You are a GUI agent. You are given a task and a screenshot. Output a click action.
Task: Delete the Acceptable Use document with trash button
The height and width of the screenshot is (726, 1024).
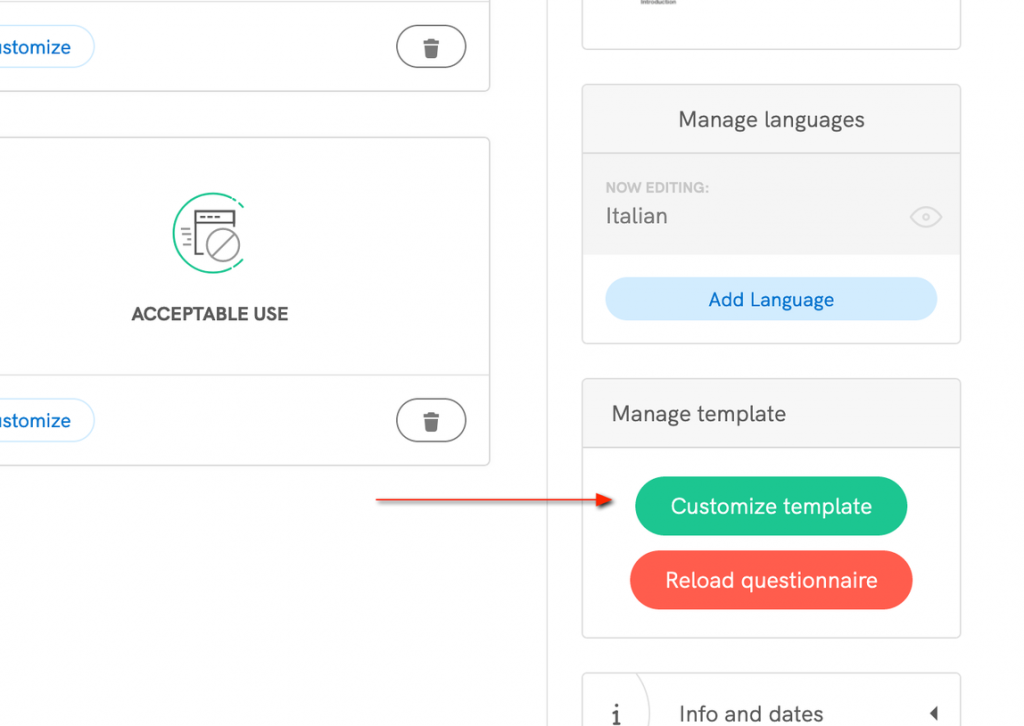[x=431, y=421]
